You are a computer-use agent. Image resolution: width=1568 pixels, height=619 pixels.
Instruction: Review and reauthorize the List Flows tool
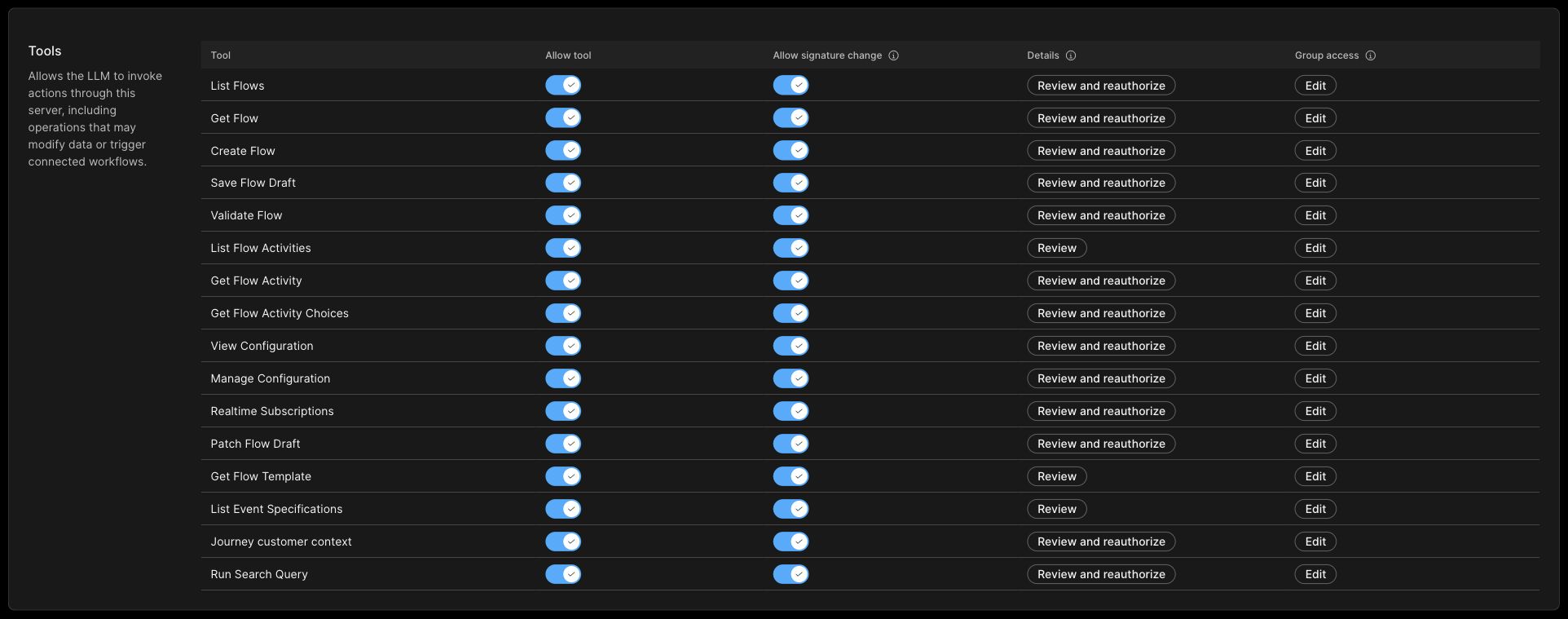tap(1101, 86)
